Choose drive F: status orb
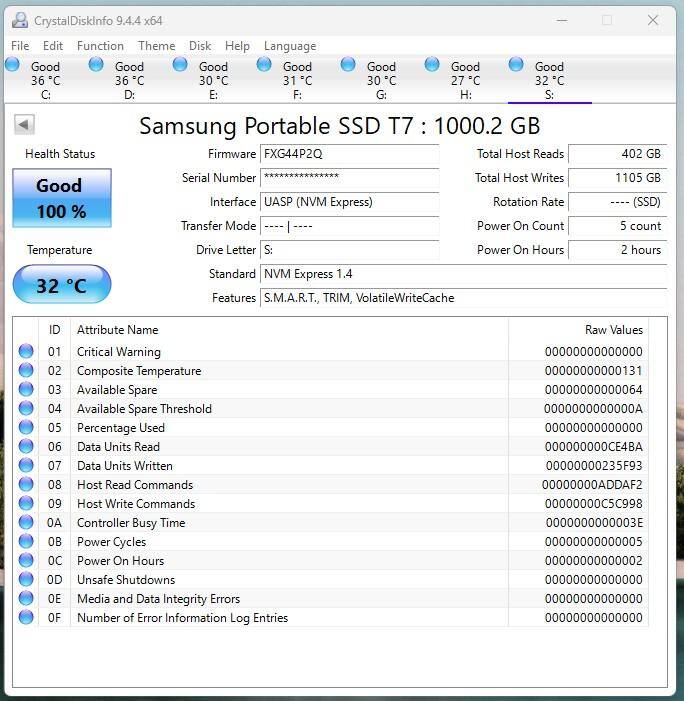Viewport: 684px width, 701px height. point(264,65)
